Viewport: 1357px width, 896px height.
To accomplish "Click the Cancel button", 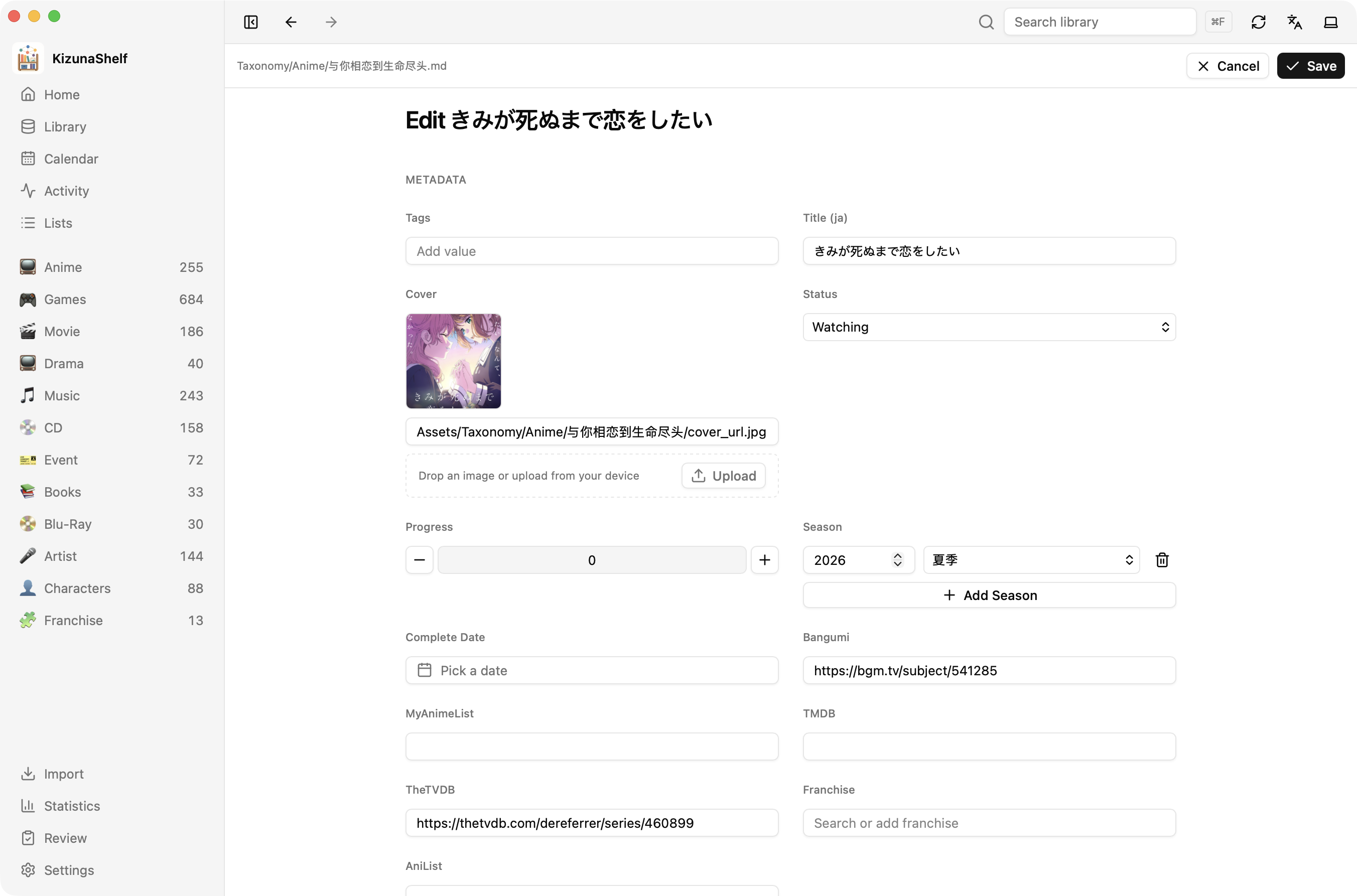I will tap(1227, 66).
